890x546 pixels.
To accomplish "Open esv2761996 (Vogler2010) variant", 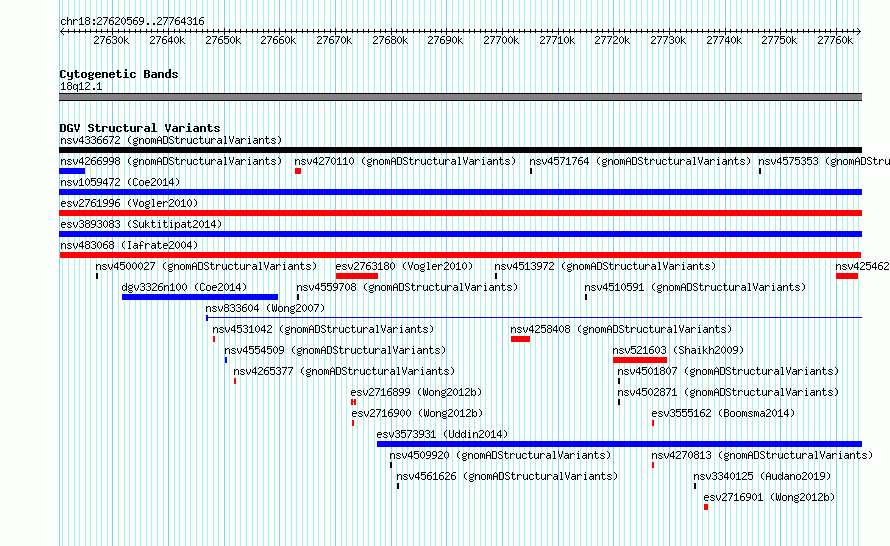I will (129, 203).
